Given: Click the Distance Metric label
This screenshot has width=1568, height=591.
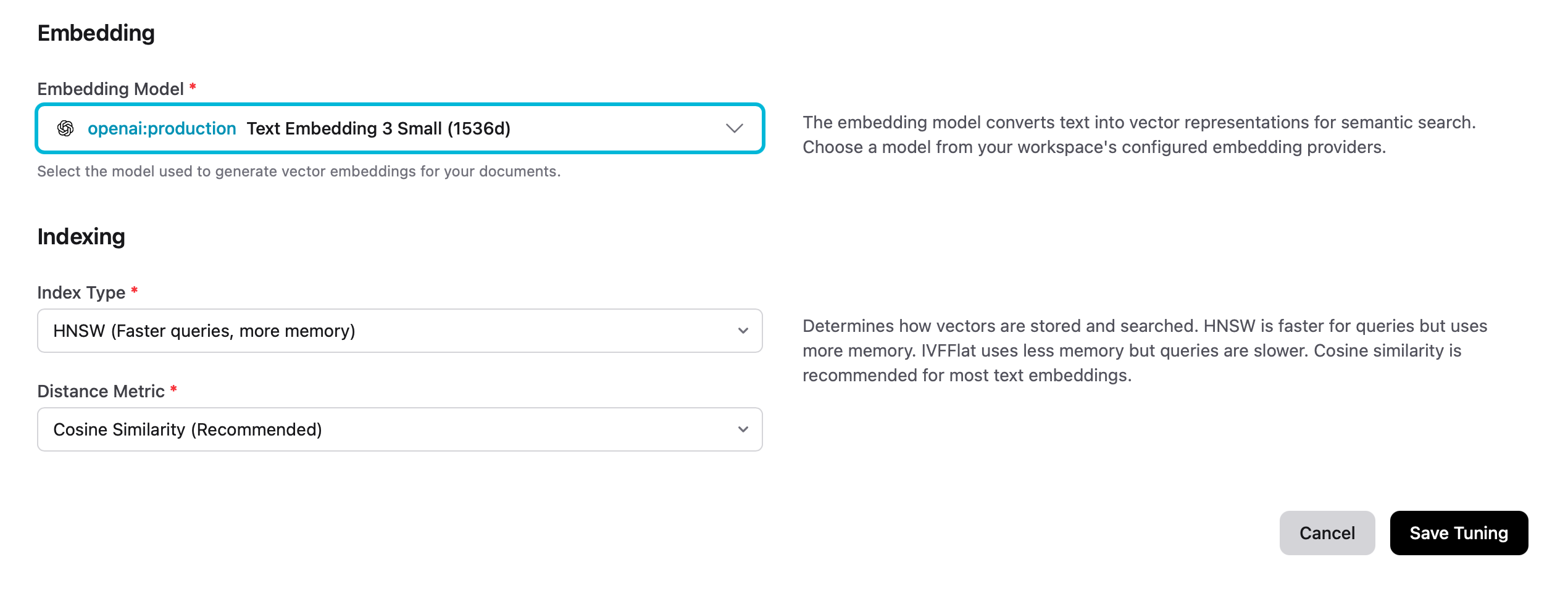Looking at the screenshot, I should click(x=104, y=391).
